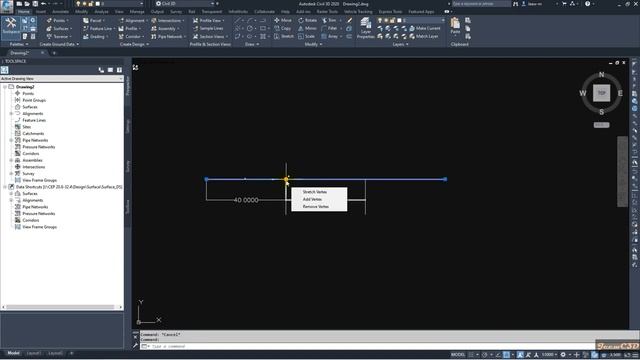The height and width of the screenshot is (360, 640).
Task: Click the Profile View tool
Action: pos(209,20)
